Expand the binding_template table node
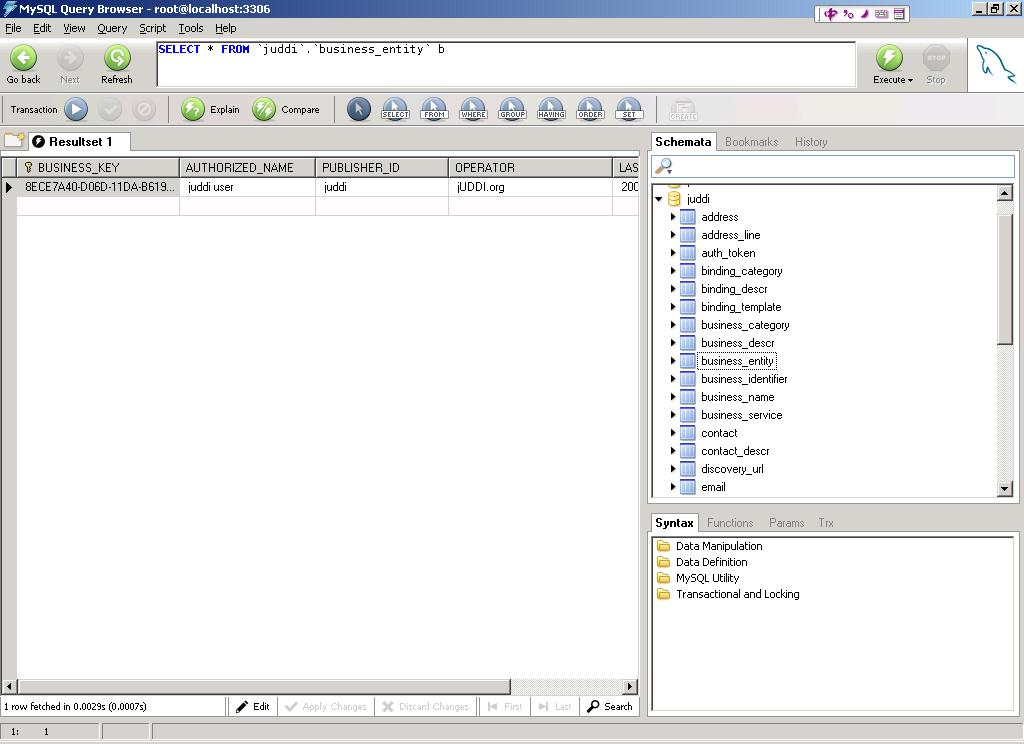1024x744 pixels. [673, 306]
